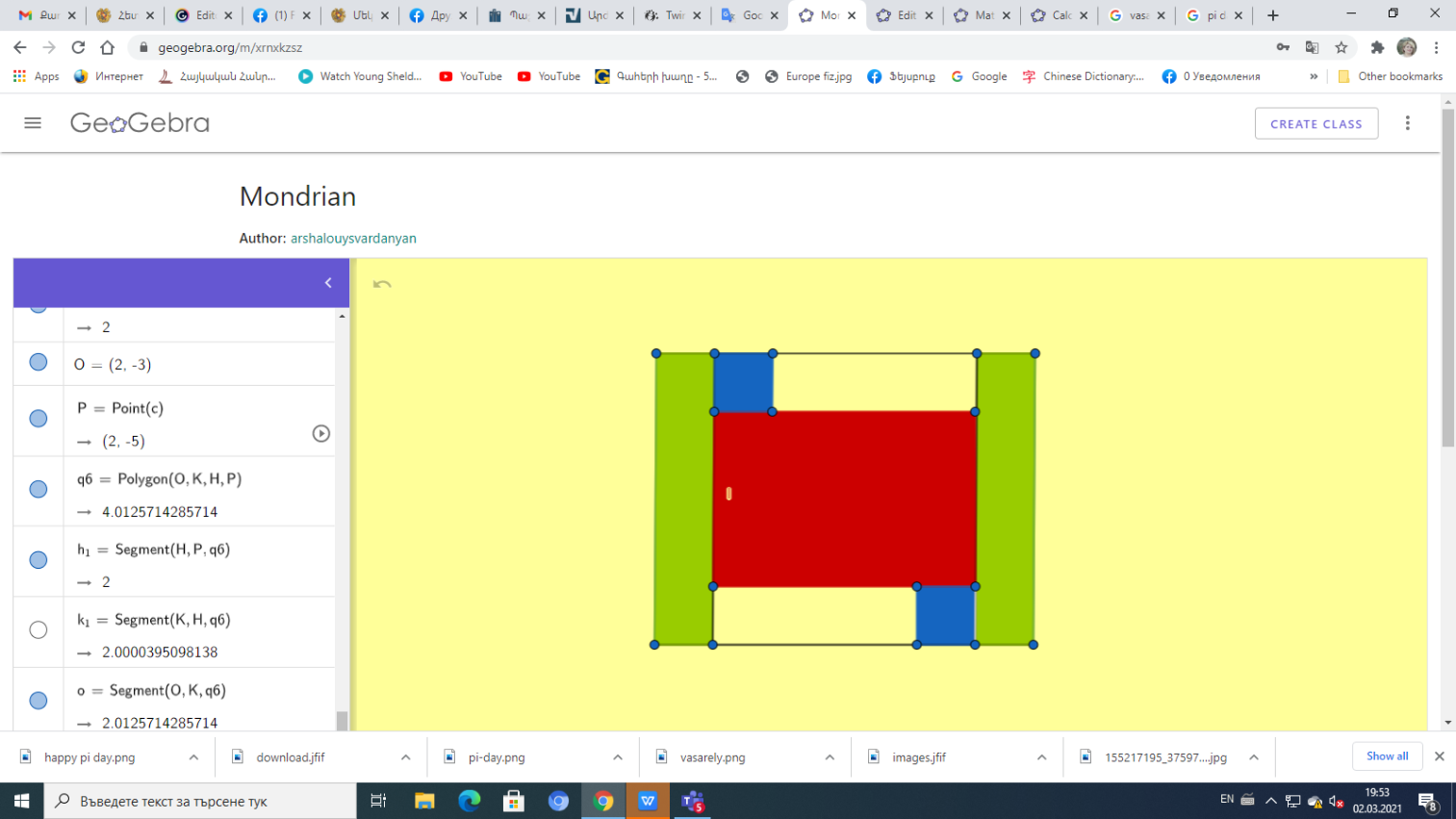Open the three-dot options menu beside Create Class
Image resolution: width=1456 pixels, height=819 pixels.
[x=1407, y=123]
